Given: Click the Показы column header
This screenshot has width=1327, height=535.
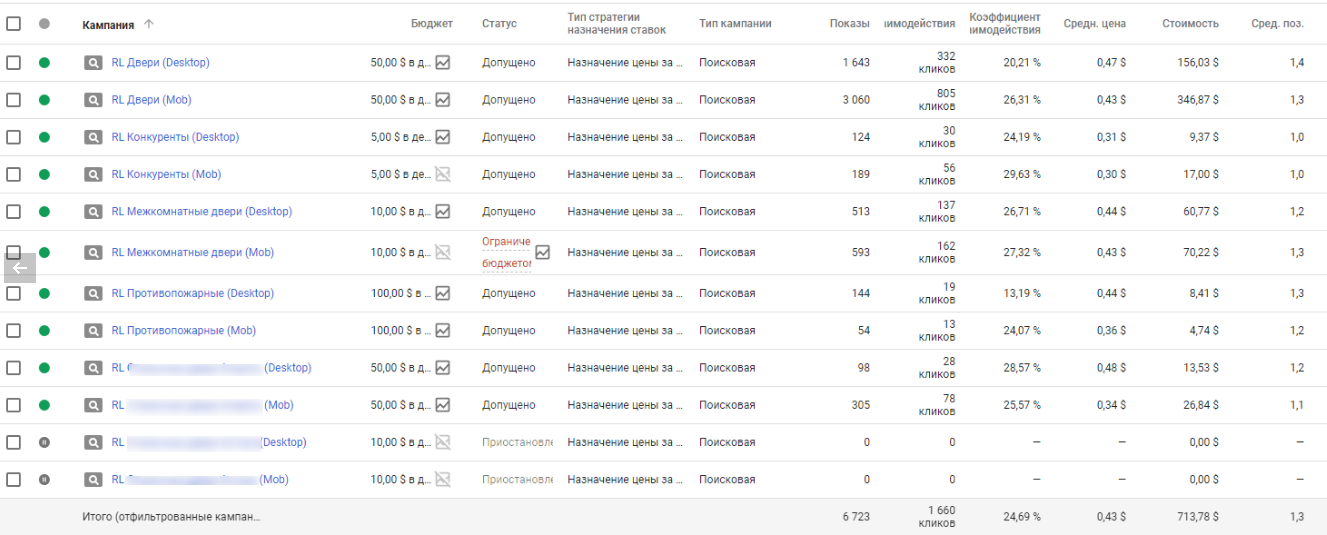Looking at the screenshot, I should pos(849,24).
